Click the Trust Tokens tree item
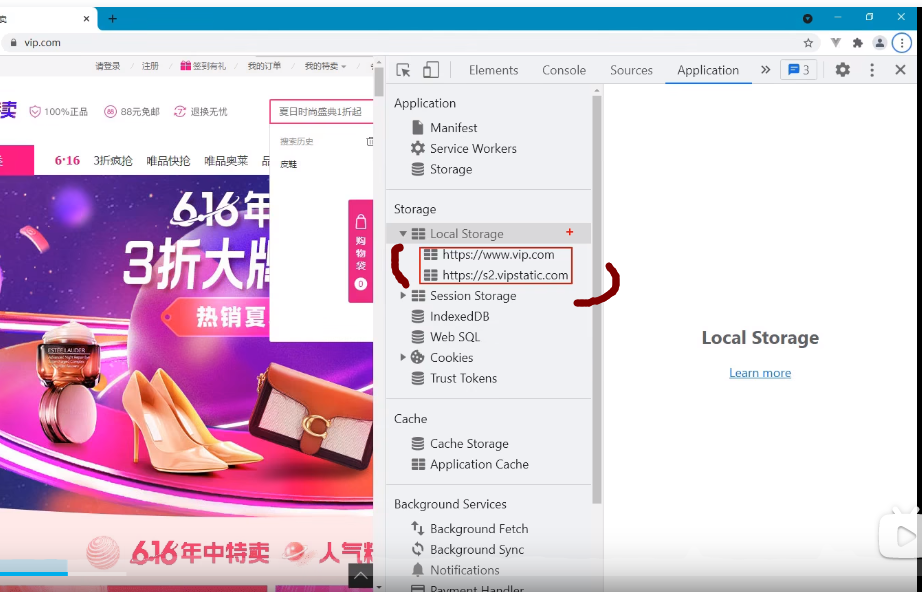The image size is (922, 592). 463,378
